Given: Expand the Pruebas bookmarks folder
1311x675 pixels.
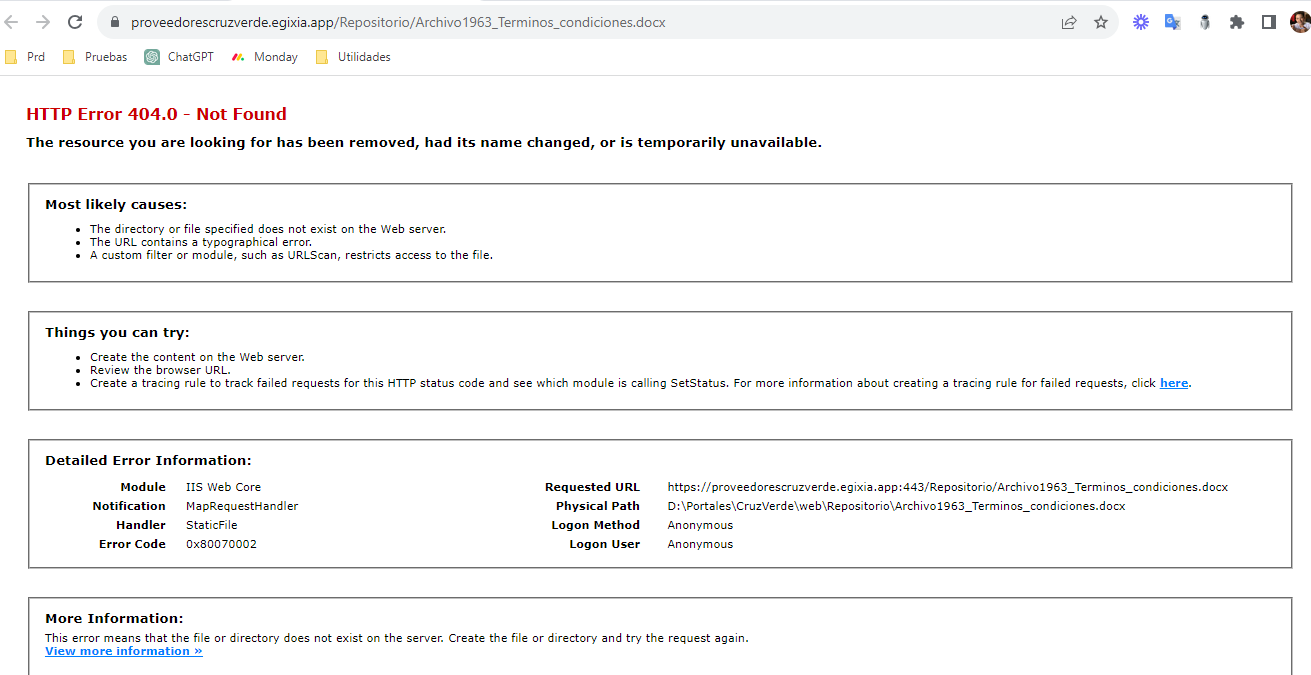Looking at the screenshot, I should tap(95, 57).
